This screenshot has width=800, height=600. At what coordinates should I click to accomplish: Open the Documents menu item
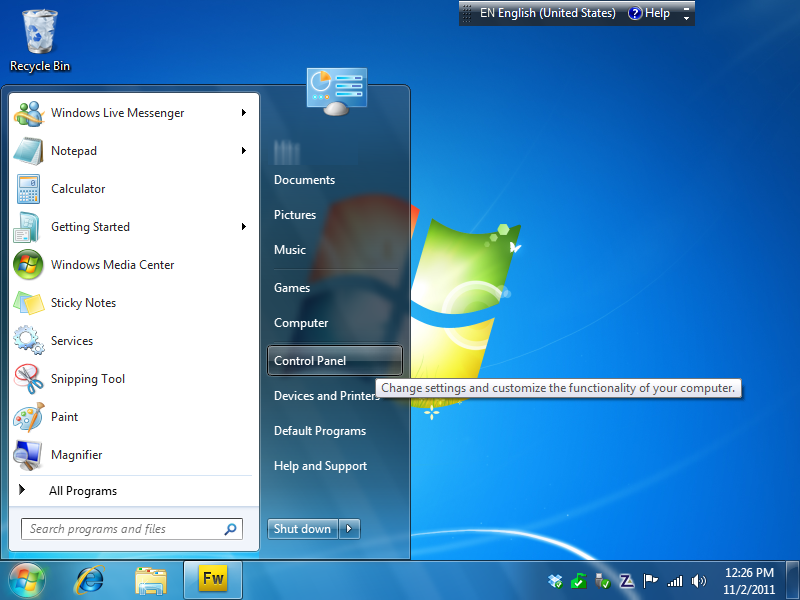(304, 180)
